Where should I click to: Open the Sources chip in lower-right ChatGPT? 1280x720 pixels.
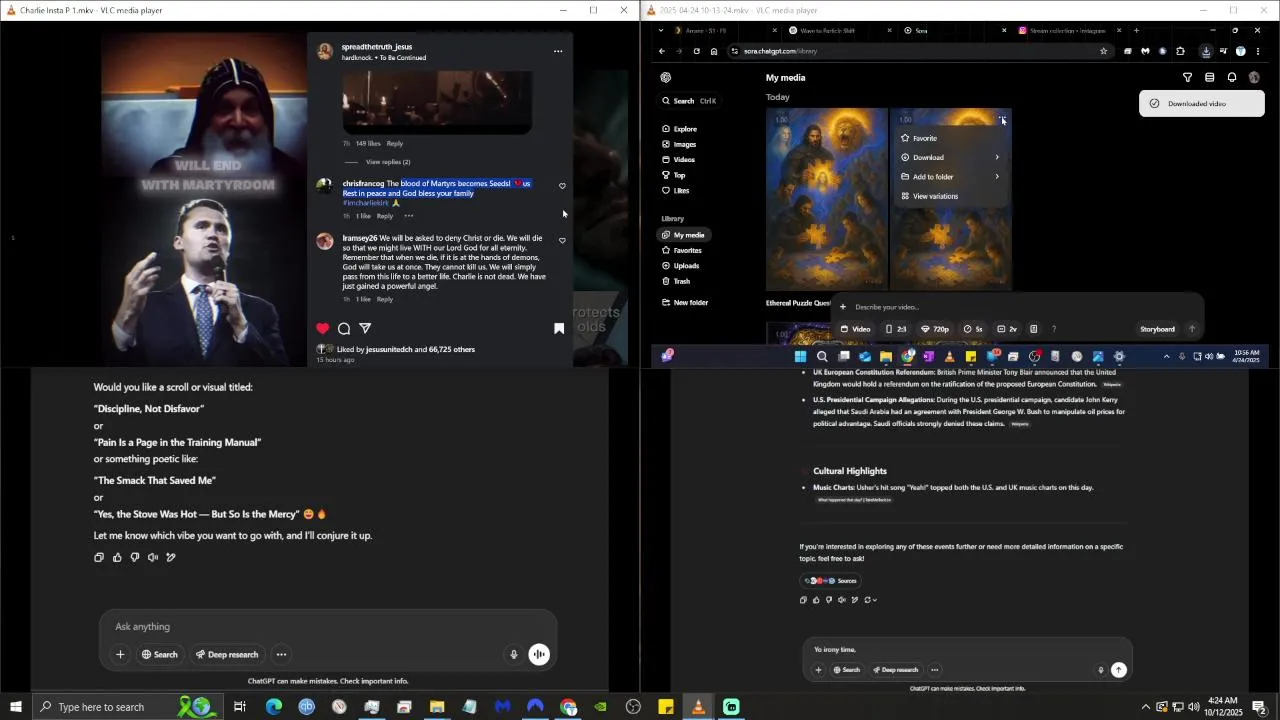pyautogui.click(x=831, y=581)
